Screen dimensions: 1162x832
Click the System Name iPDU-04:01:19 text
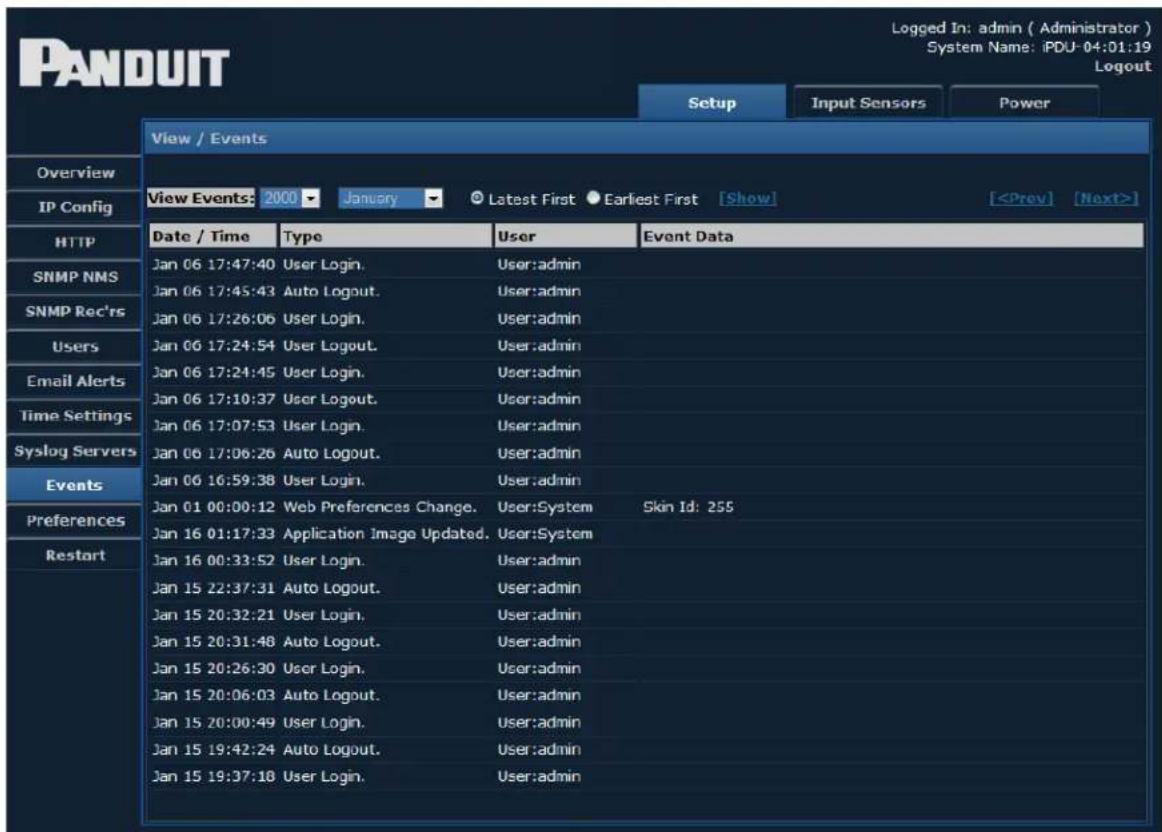coord(1039,47)
